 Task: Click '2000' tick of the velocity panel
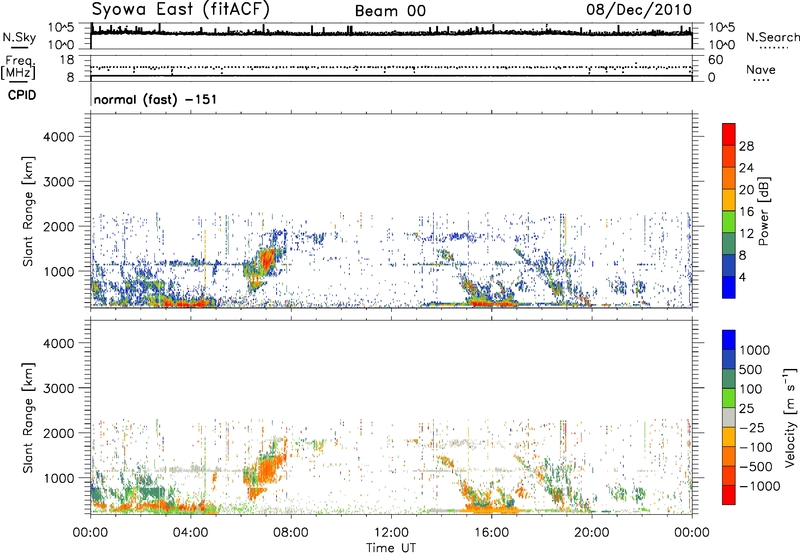pos(58,433)
